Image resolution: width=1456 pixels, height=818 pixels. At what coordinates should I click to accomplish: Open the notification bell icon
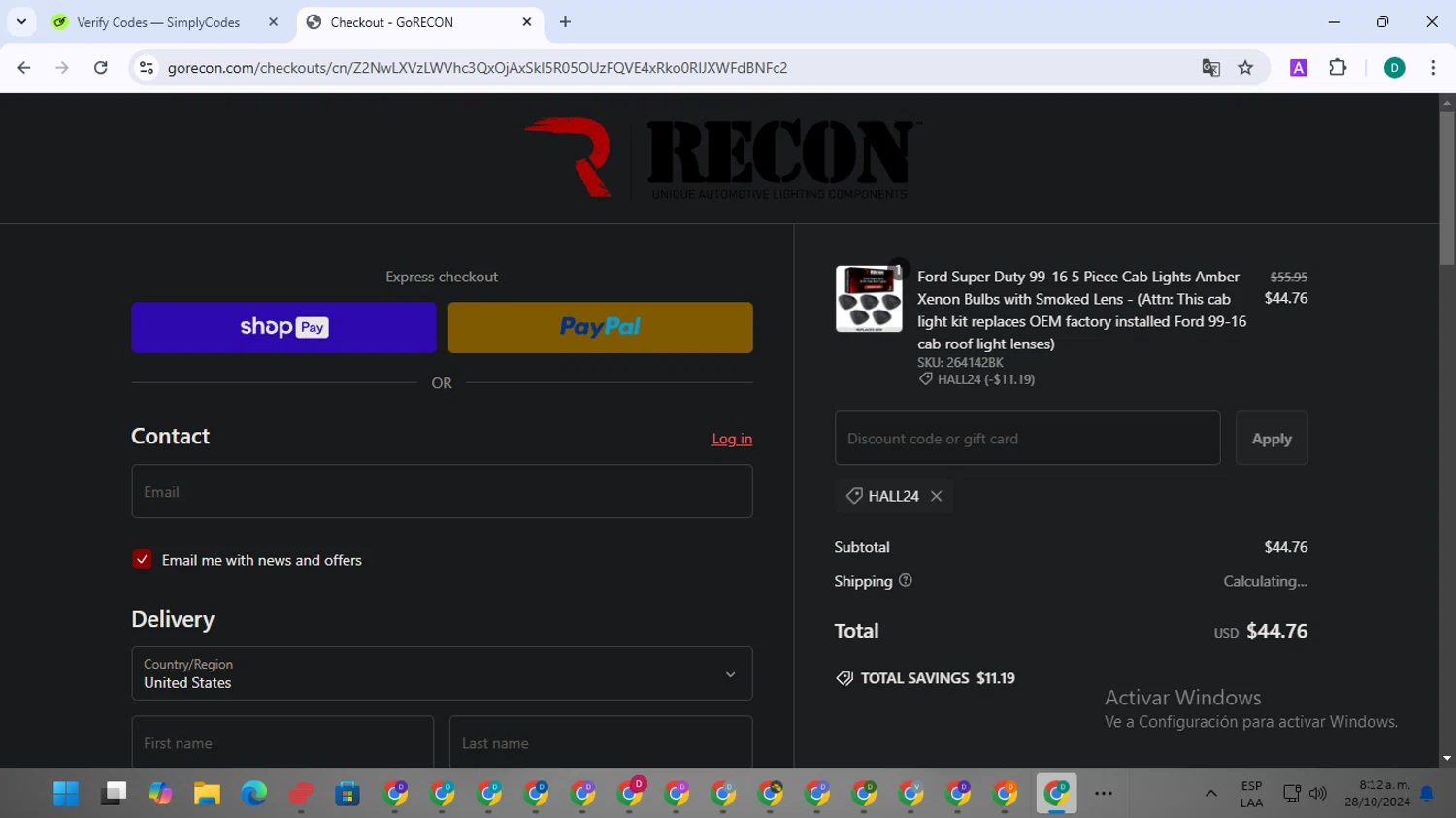[x=1427, y=794]
